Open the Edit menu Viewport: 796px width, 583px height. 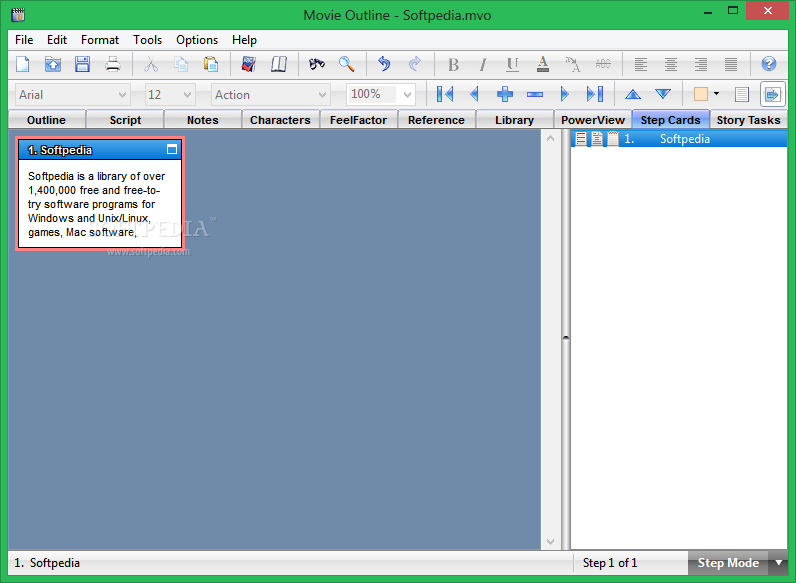click(57, 40)
